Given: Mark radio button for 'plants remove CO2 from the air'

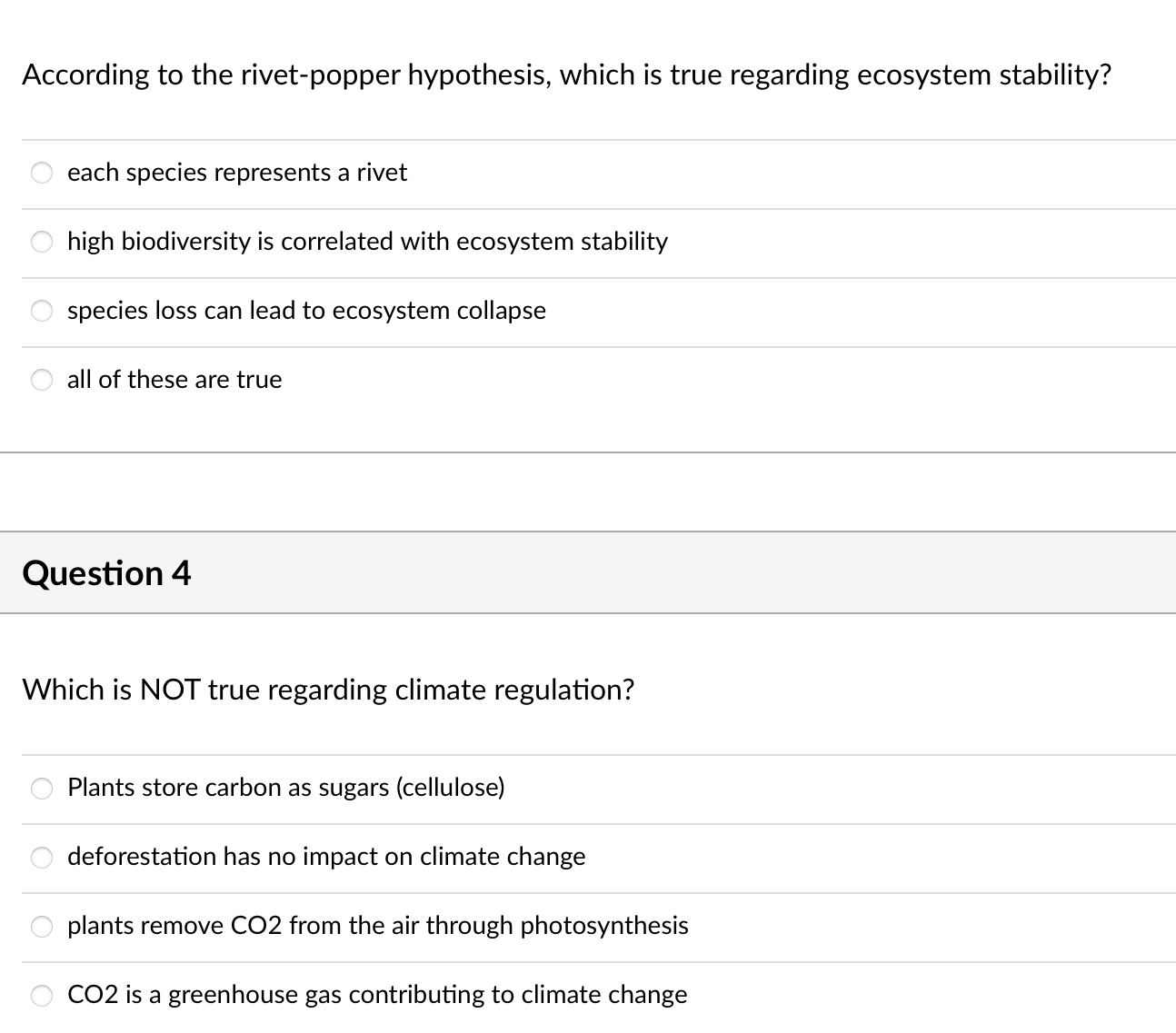Looking at the screenshot, I should coord(43,926).
